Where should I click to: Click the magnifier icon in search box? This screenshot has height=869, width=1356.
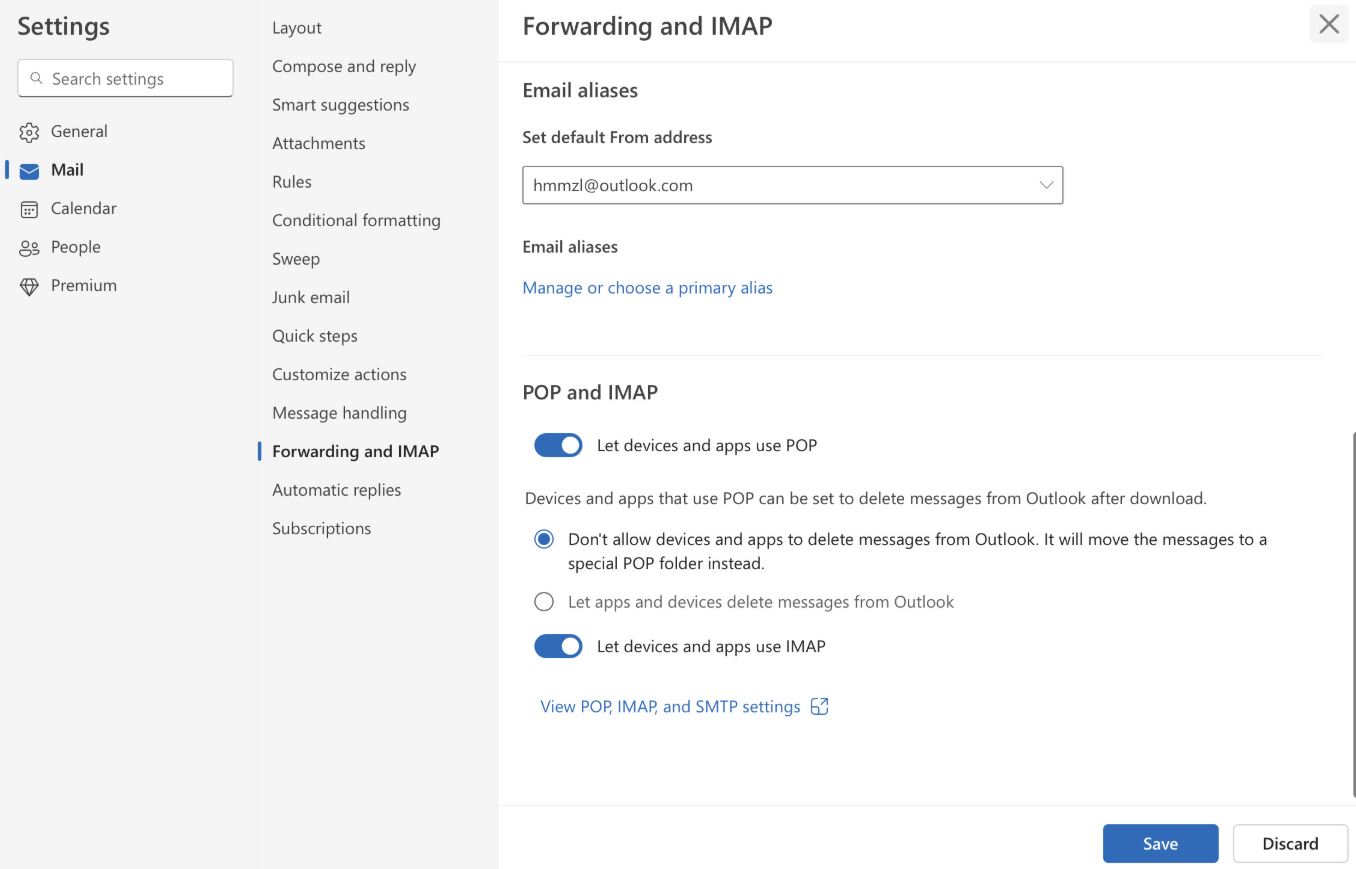37,78
